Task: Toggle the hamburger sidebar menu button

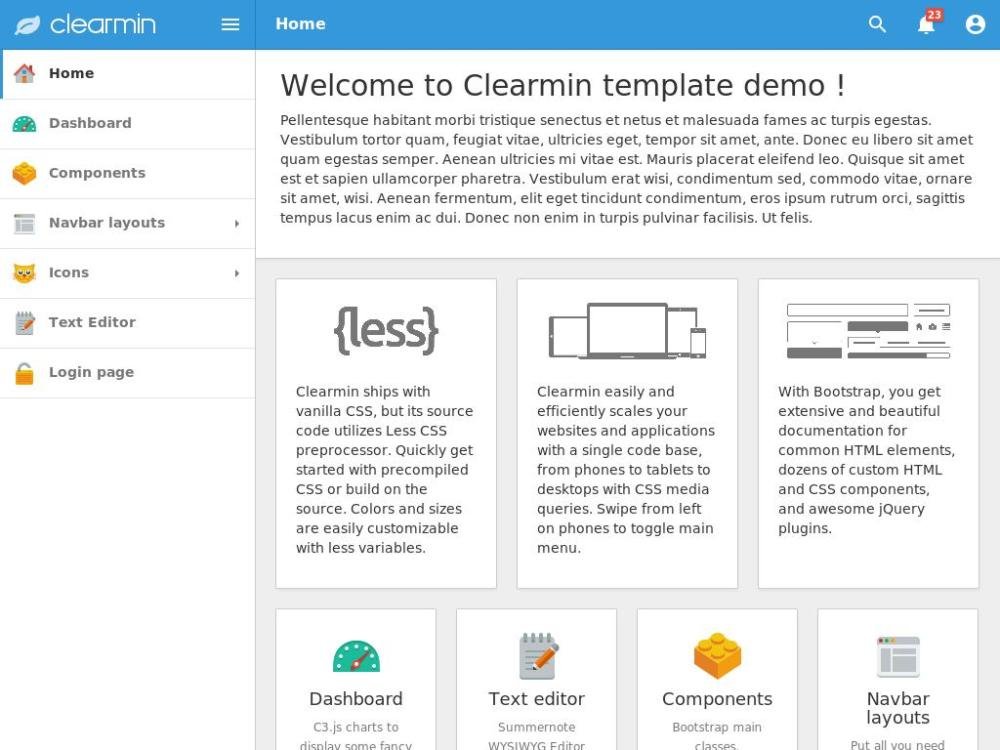Action: [230, 24]
